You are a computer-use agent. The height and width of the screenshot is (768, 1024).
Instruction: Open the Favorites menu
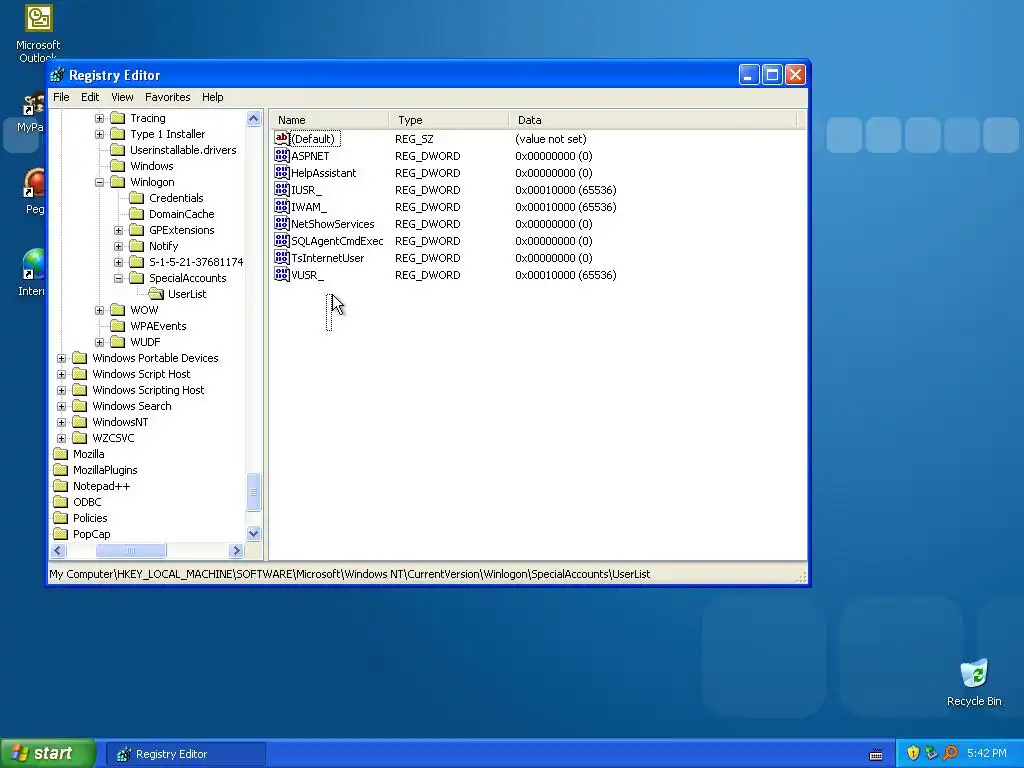[168, 97]
